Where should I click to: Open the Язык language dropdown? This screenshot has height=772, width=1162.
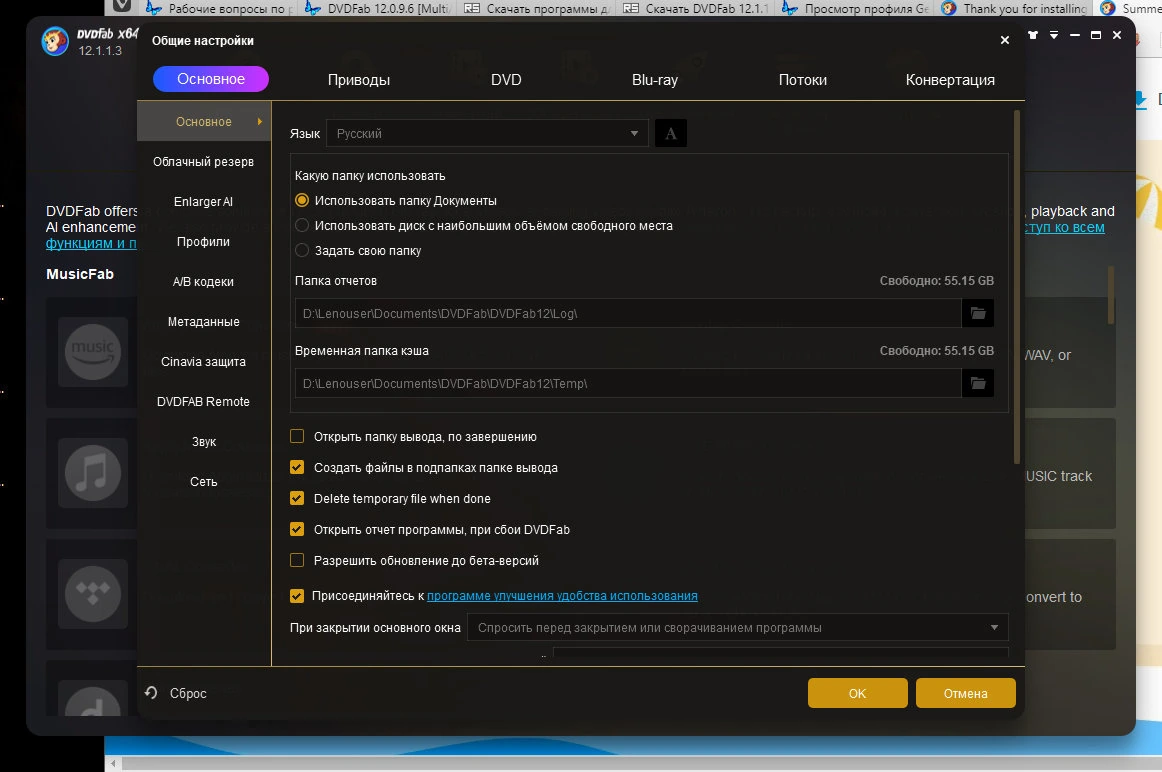[488, 133]
